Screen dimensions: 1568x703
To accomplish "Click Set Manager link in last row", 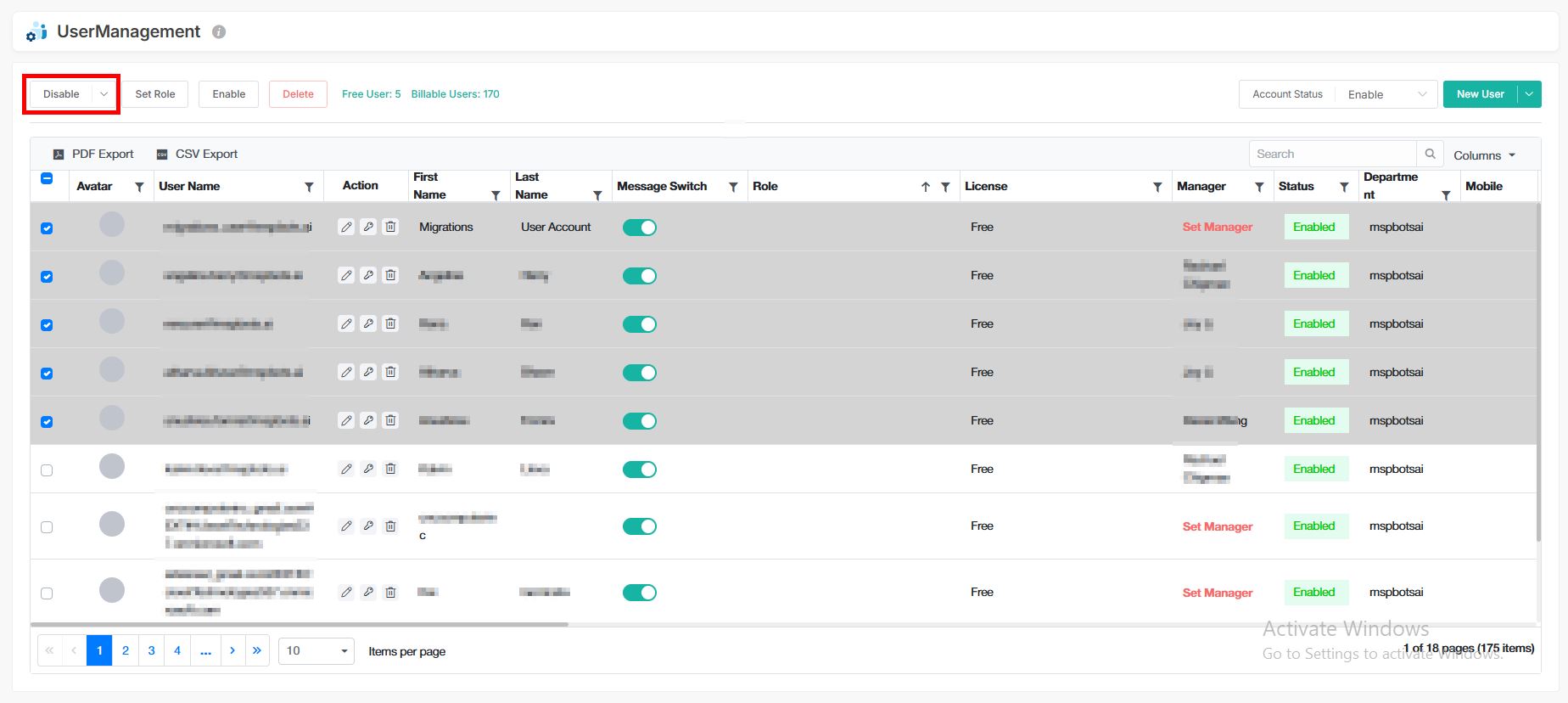I will click(x=1218, y=593).
